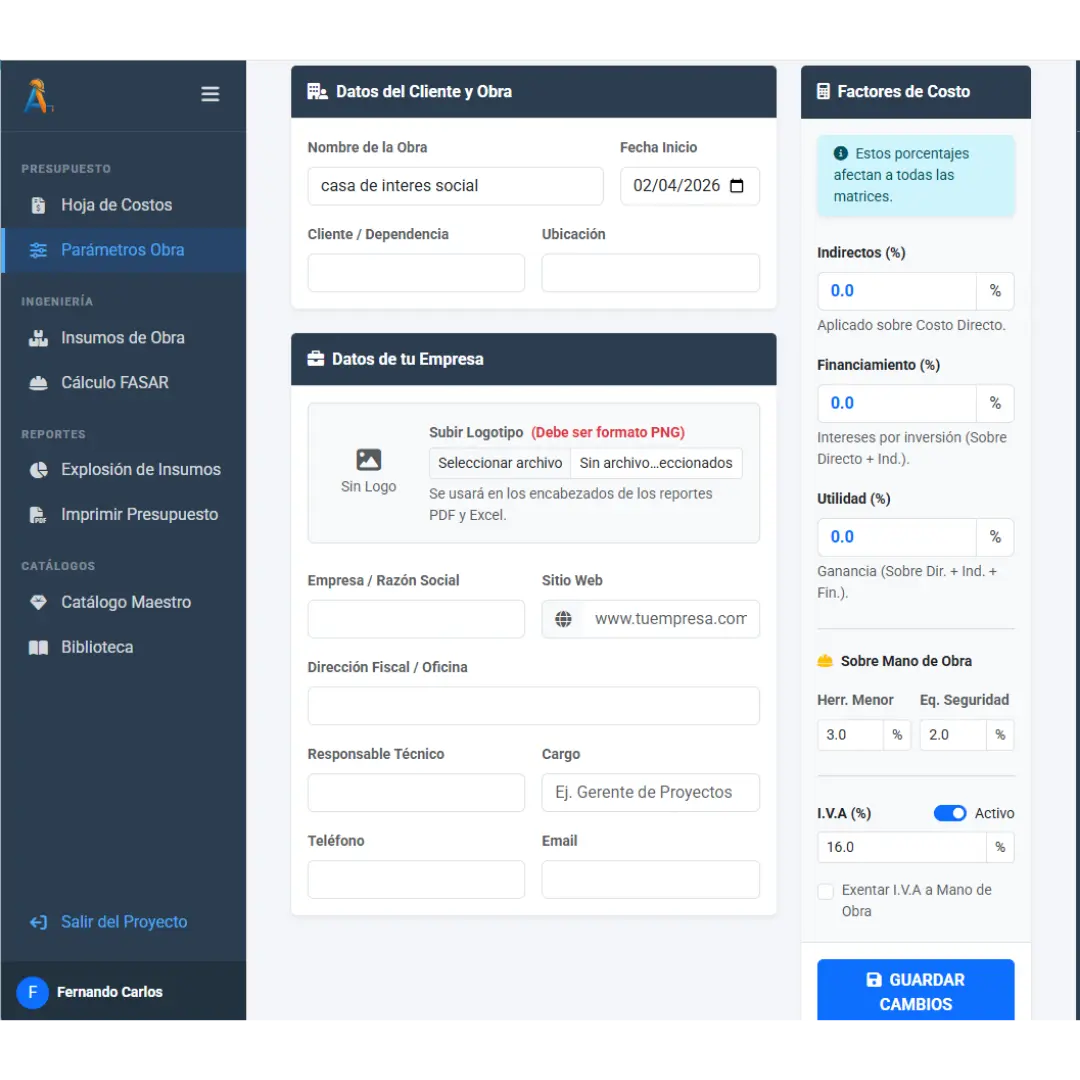Screen dimensions: 1080x1080
Task: Toggle the I.V.A Activo switch
Action: pos(950,813)
